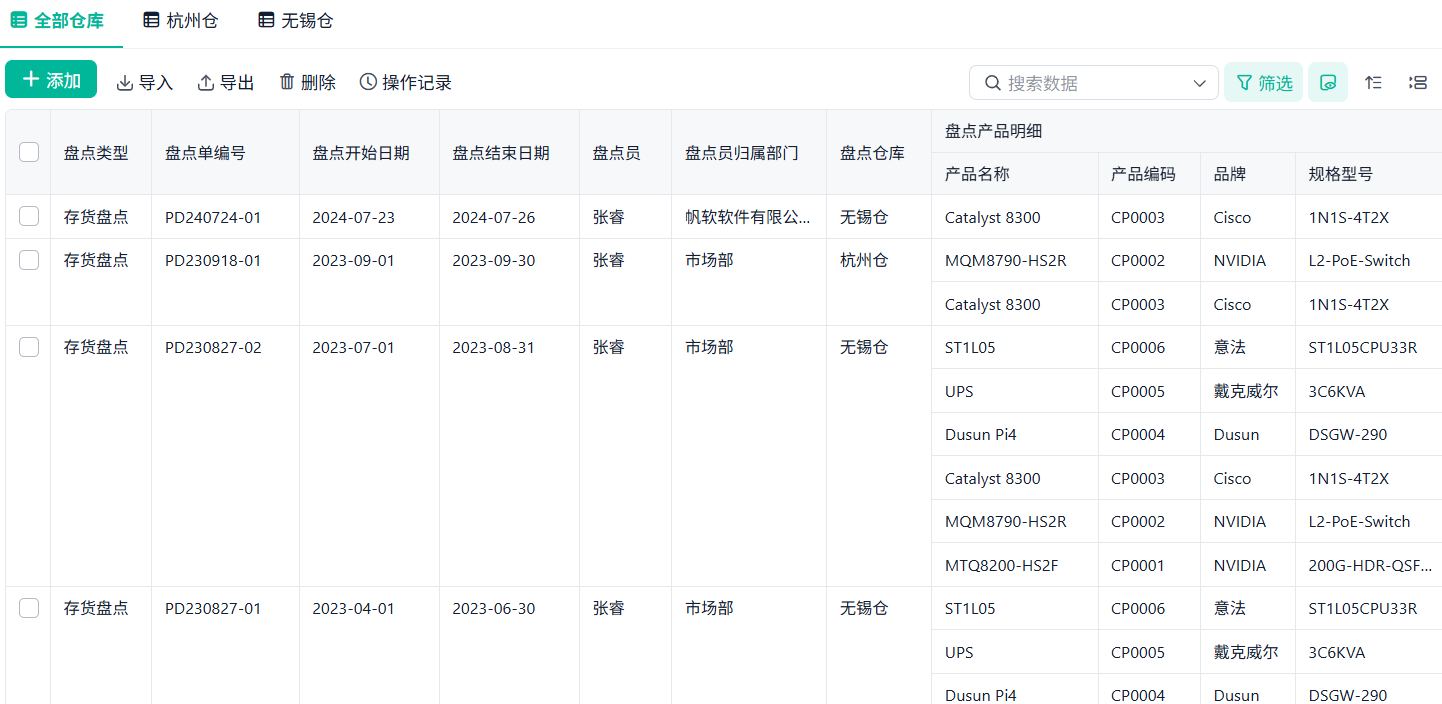The width and height of the screenshot is (1442, 704).
Task: Check the row PD230827-02 checkbox
Action: (x=29, y=347)
